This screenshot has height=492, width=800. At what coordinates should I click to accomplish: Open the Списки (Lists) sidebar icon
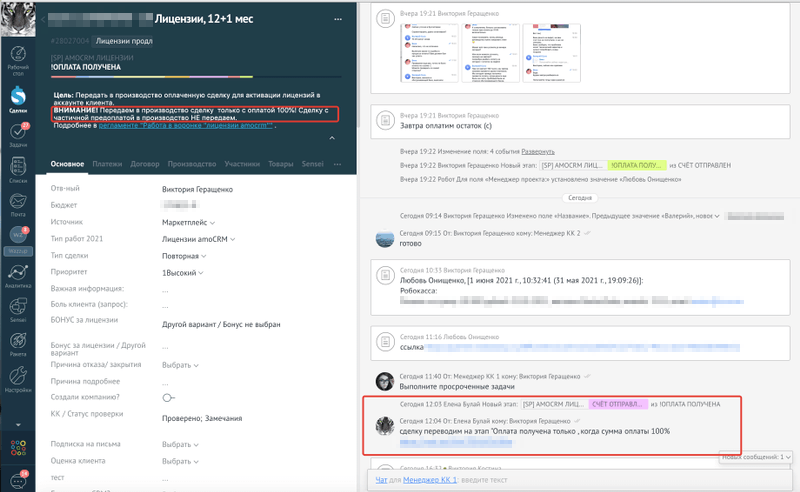(17, 170)
